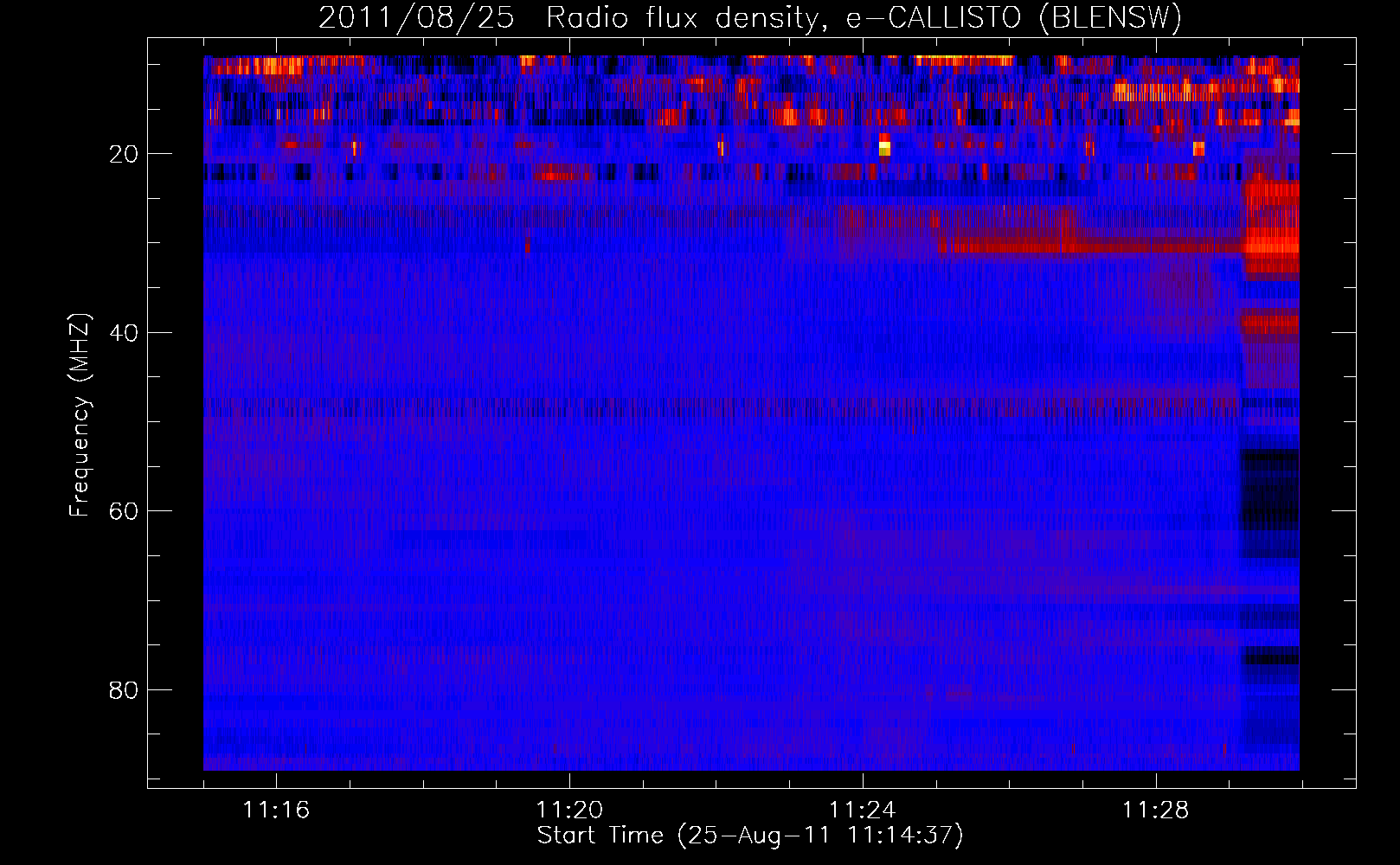
Task: Click the 60 MHz frequency tick label
Action: [x=125, y=511]
